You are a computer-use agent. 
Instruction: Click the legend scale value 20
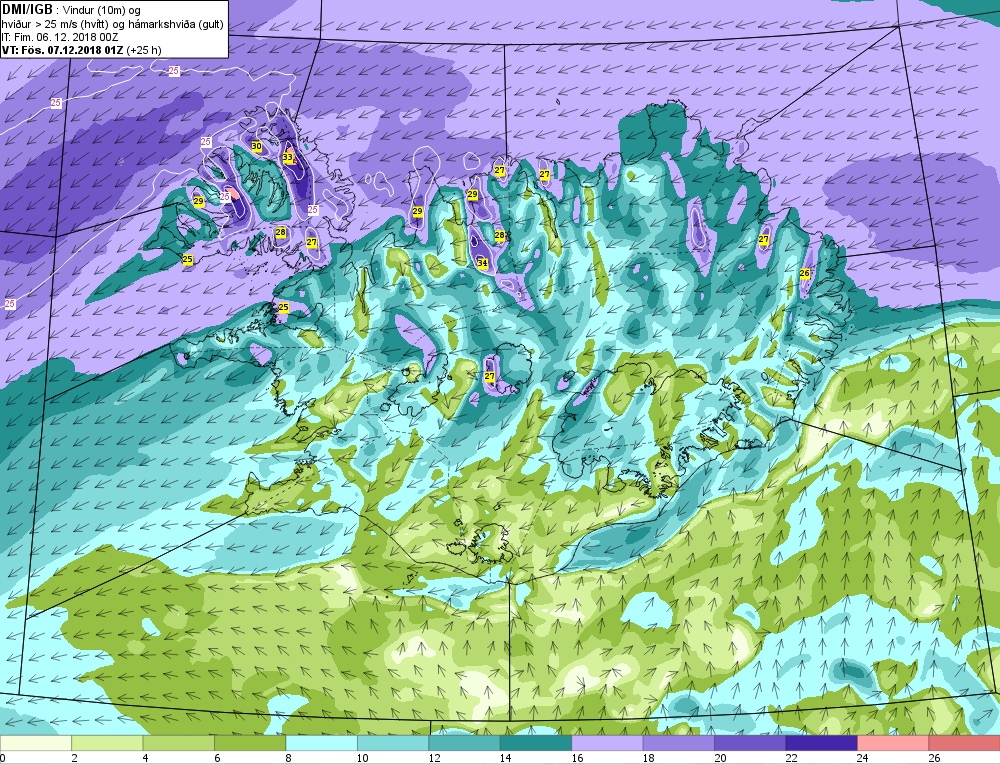(x=720, y=758)
